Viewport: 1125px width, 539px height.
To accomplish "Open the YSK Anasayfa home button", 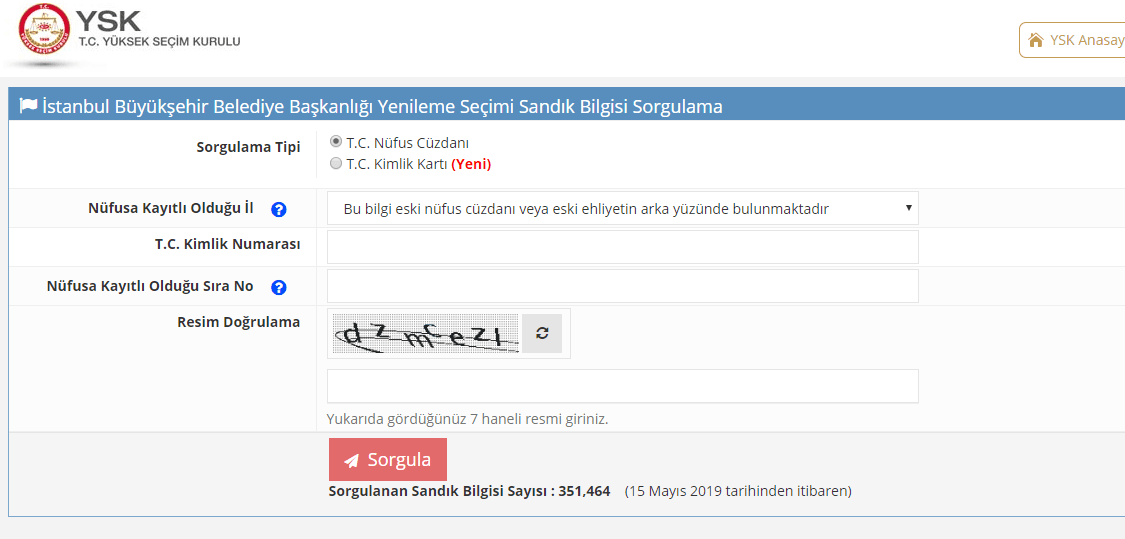I will point(1073,40).
